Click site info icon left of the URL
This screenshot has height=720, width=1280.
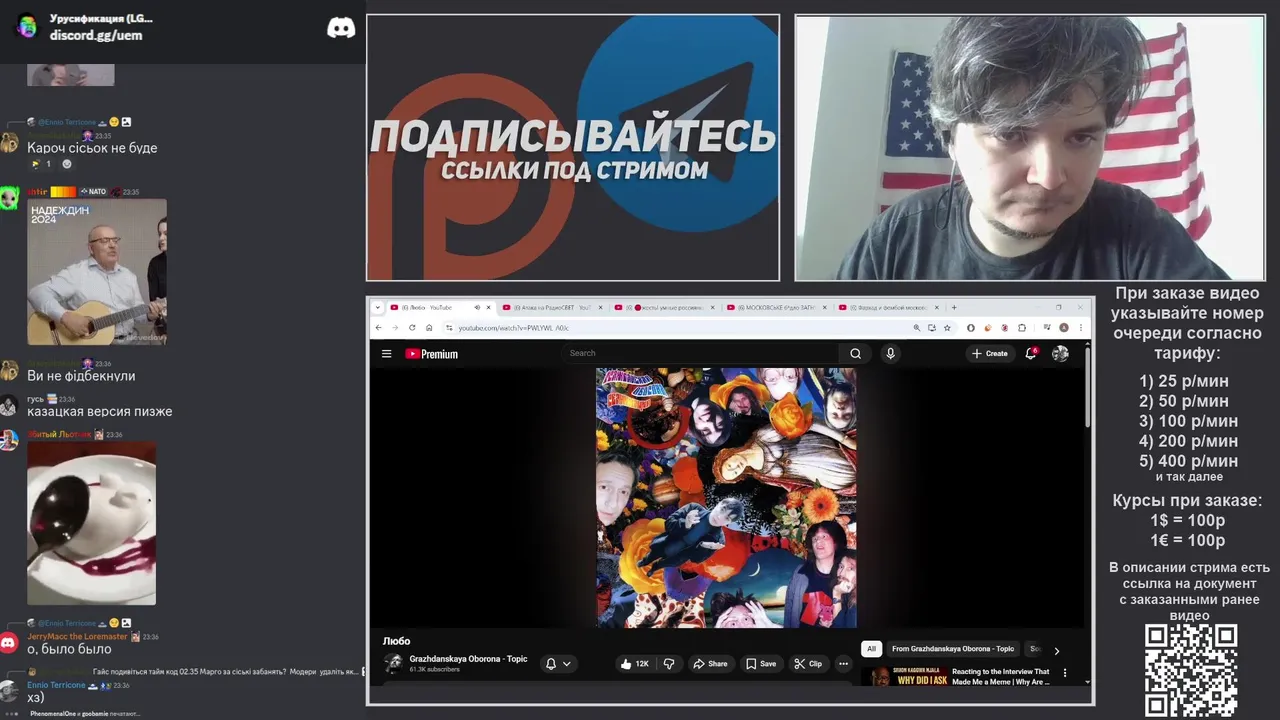[449, 328]
